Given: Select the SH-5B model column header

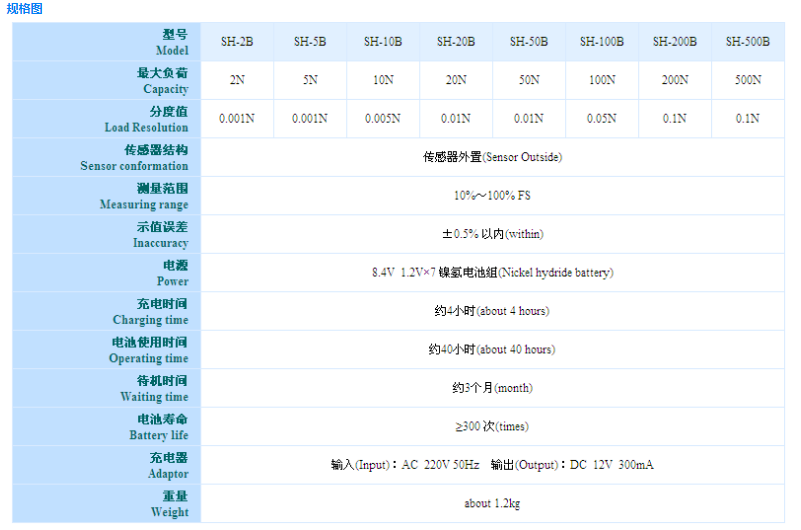Looking at the screenshot, I should click(310, 42).
